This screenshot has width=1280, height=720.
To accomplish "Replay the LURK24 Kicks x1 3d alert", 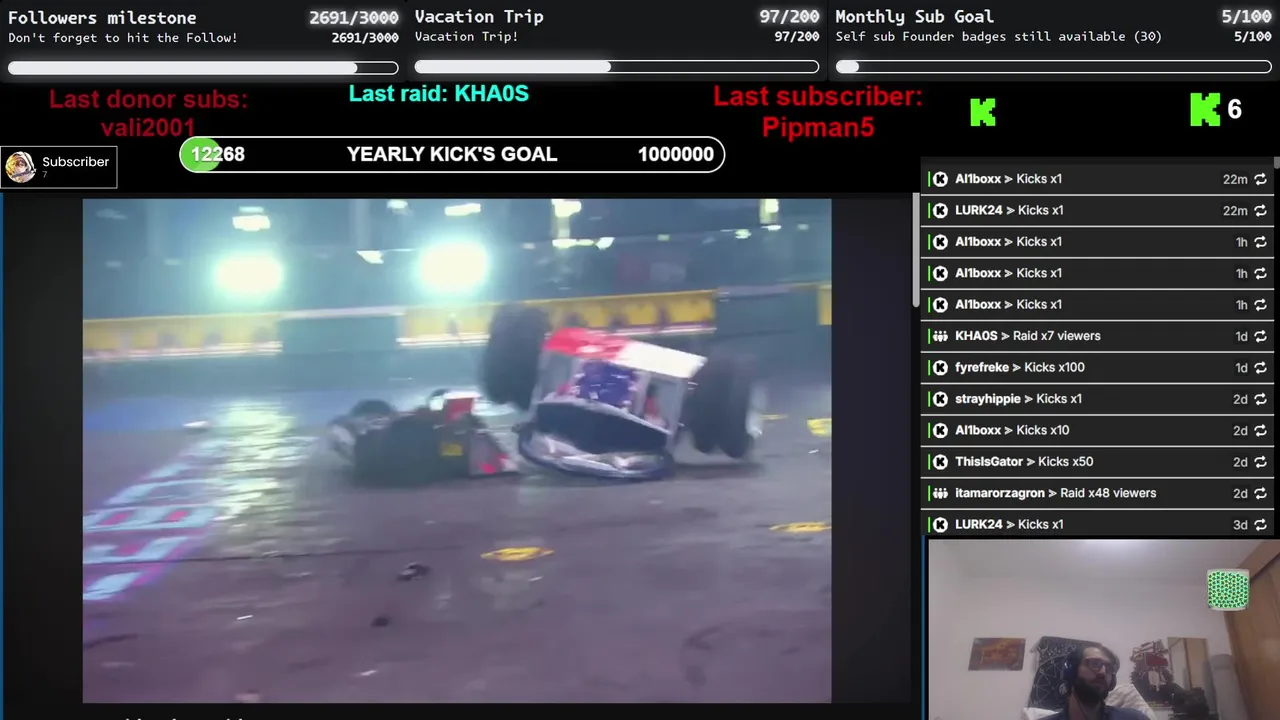I will [x=1260, y=524].
